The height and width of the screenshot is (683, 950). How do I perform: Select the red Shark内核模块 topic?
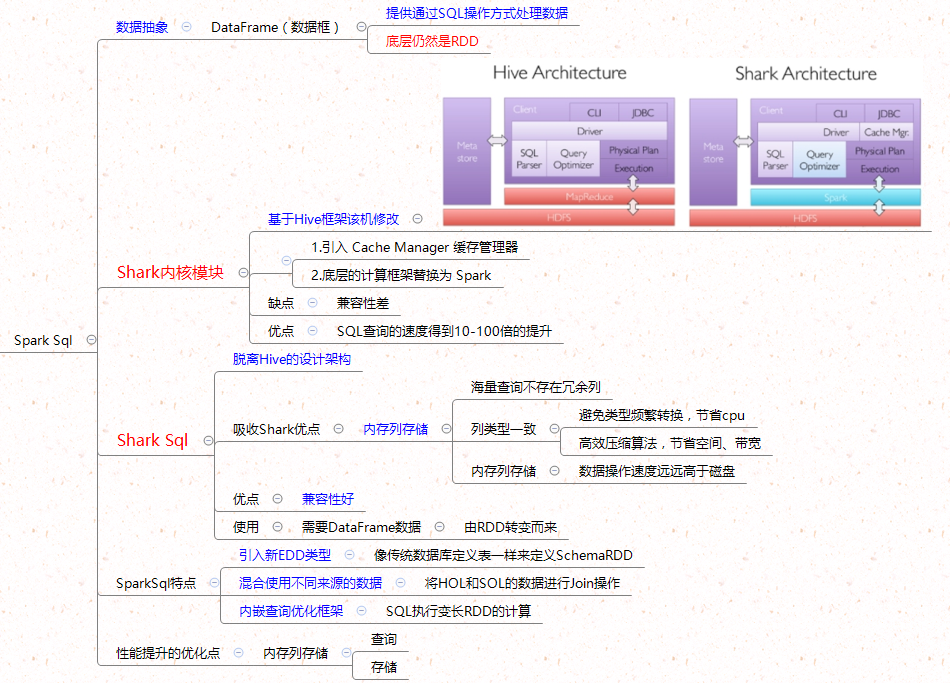(x=170, y=273)
